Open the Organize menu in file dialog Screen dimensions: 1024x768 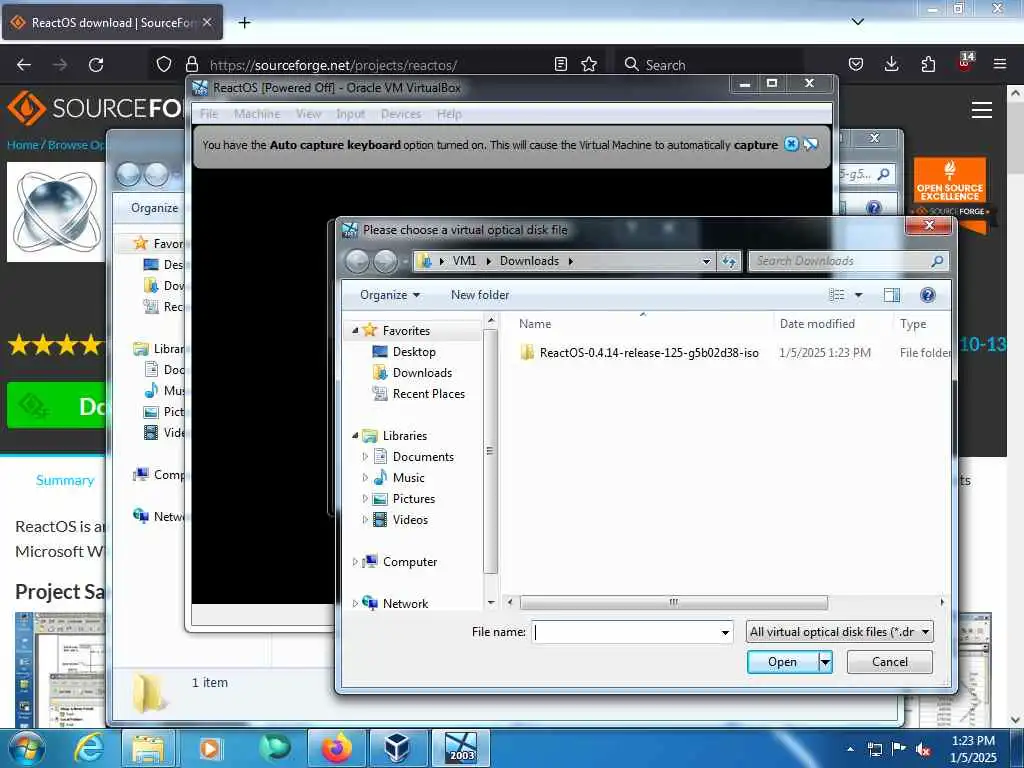click(389, 295)
